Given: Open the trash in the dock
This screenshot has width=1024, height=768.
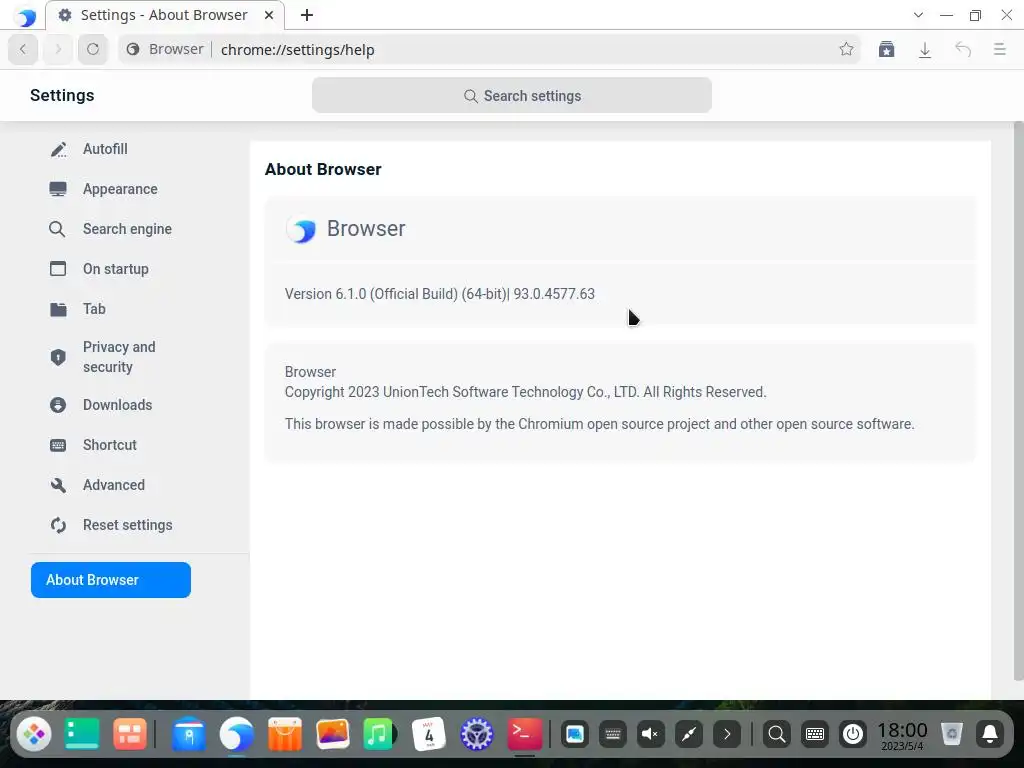Looking at the screenshot, I should click(952, 734).
